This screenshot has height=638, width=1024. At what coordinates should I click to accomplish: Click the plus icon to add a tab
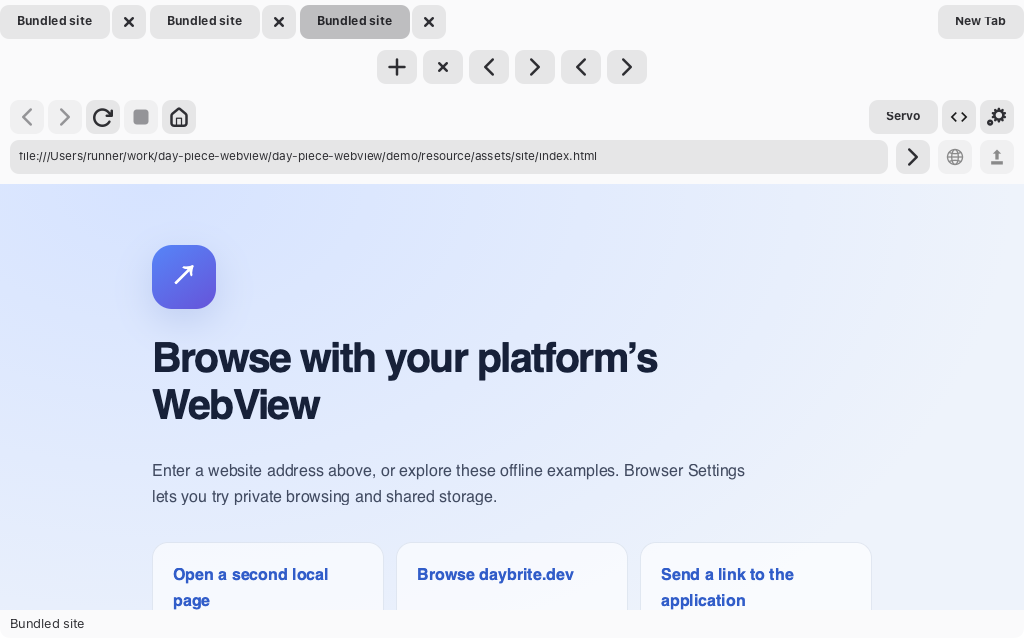pos(396,67)
